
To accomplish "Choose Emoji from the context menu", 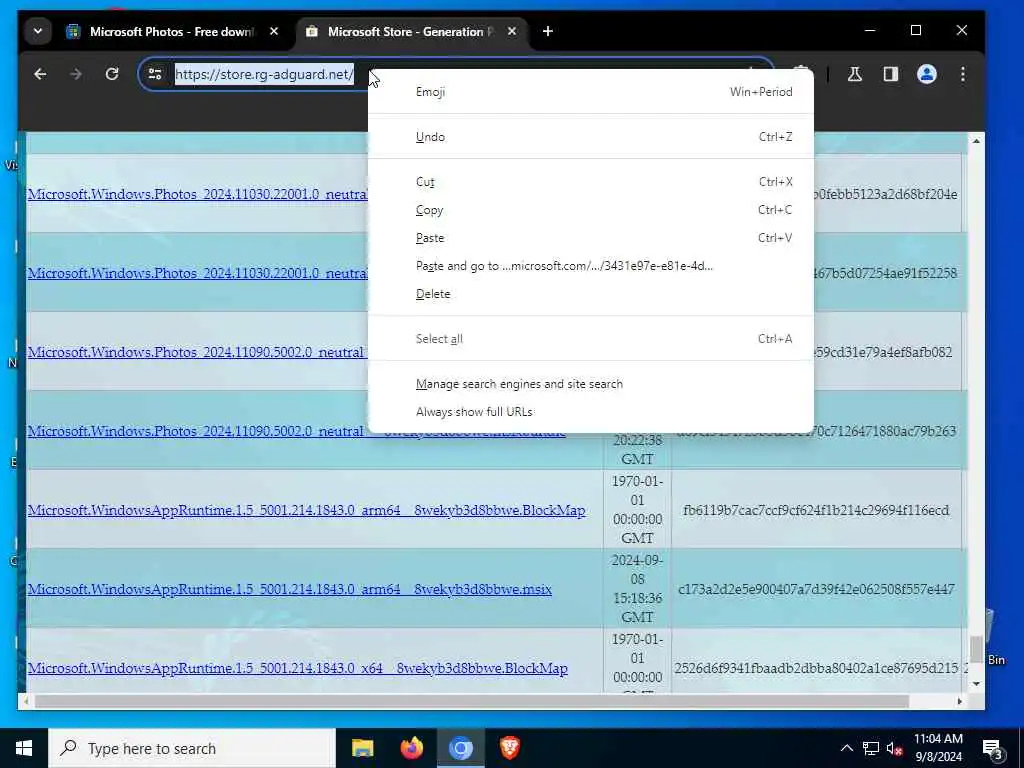I will coord(590,92).
